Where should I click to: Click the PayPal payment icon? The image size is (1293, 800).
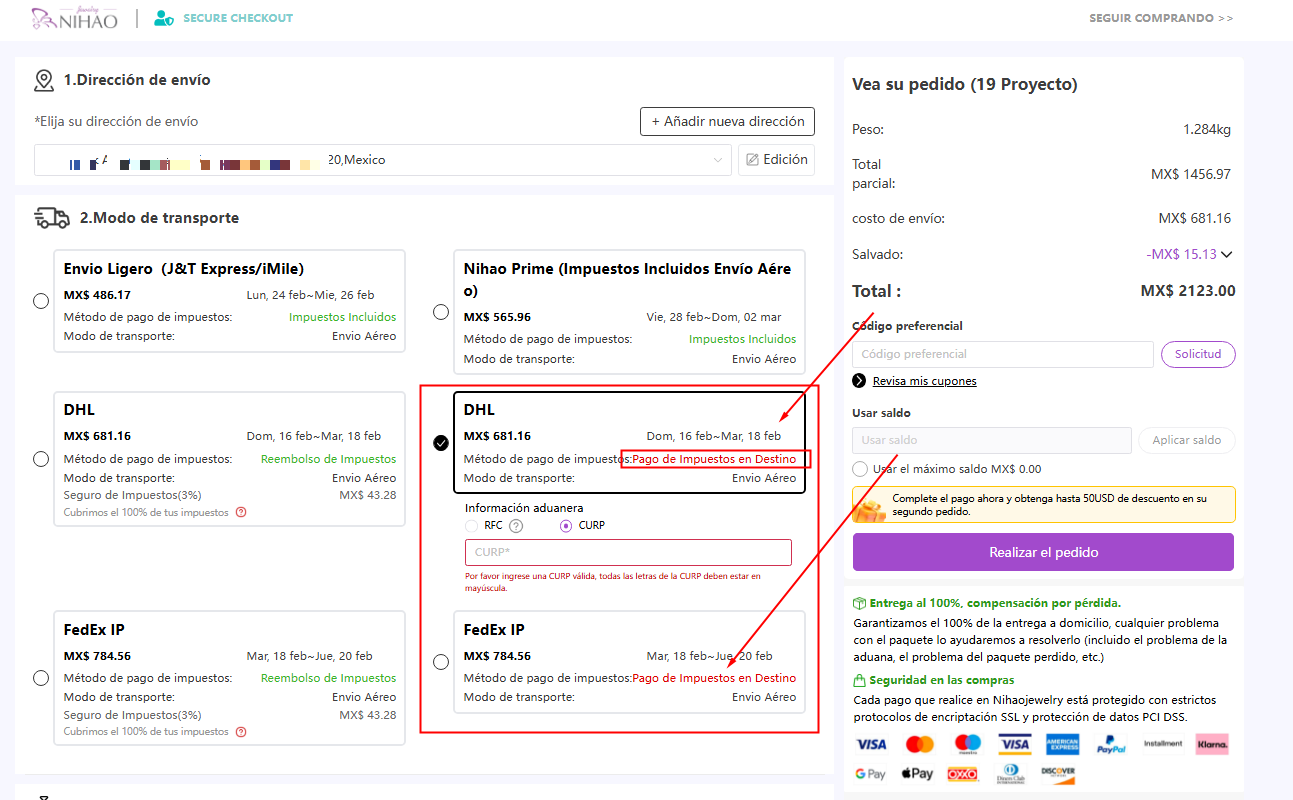tap(1111, 745)
